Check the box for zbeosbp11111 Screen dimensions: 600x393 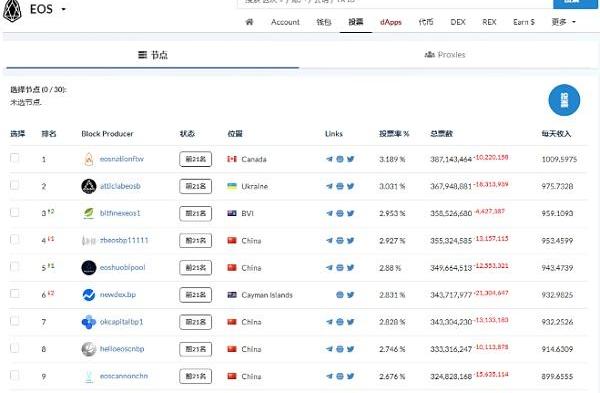pos(15,240)
